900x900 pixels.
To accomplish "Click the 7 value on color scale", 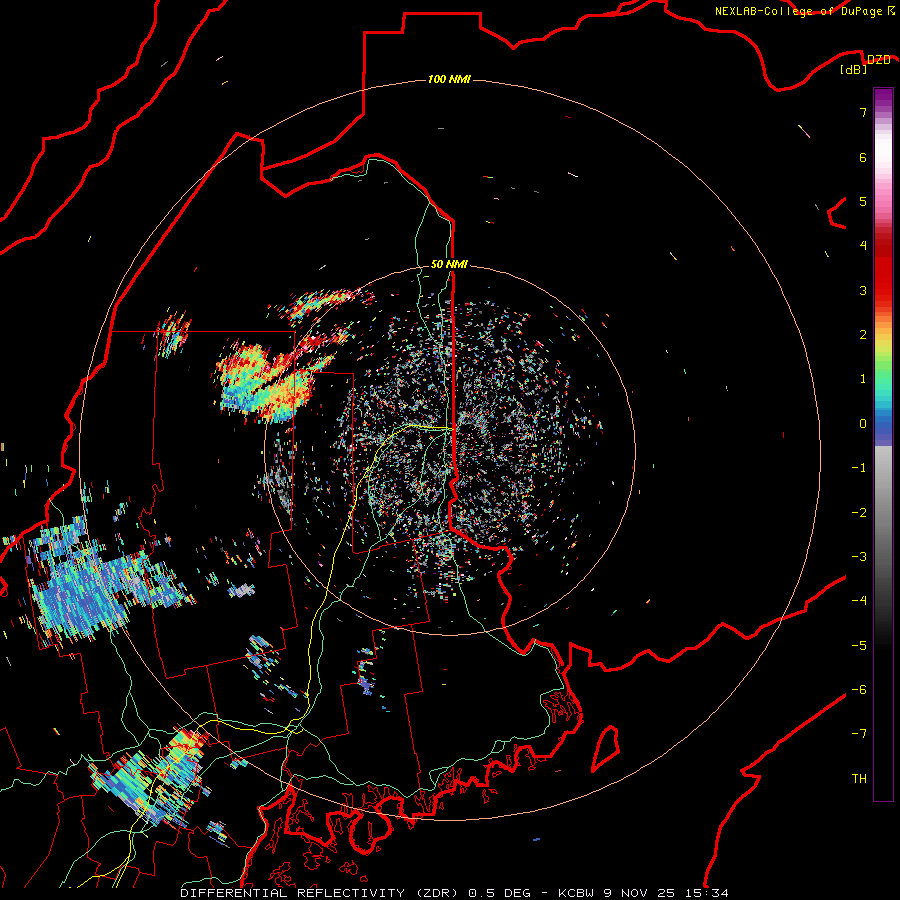I will tap(863, 112).
